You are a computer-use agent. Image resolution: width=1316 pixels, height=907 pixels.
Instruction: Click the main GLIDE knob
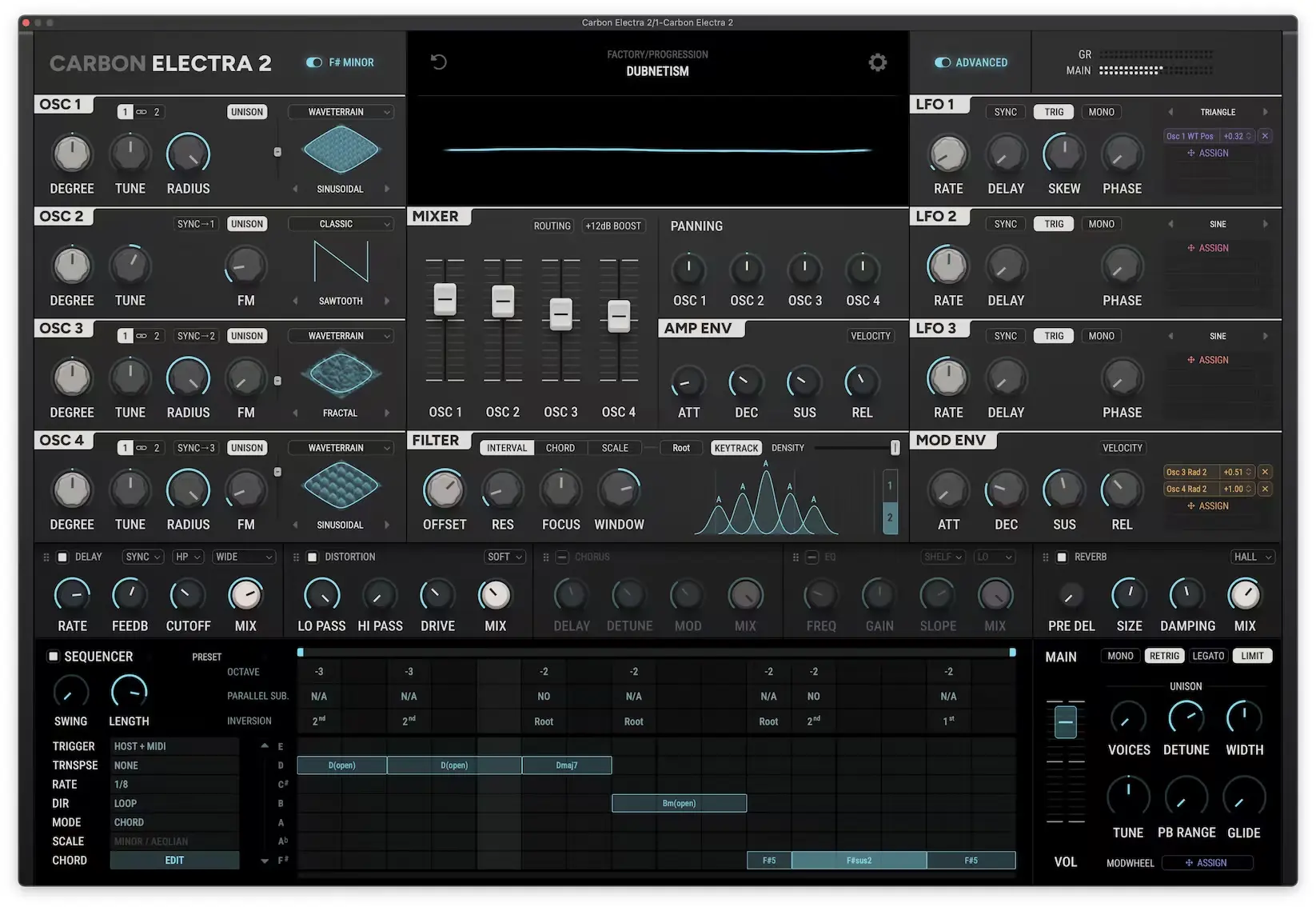coord(1243,797)
